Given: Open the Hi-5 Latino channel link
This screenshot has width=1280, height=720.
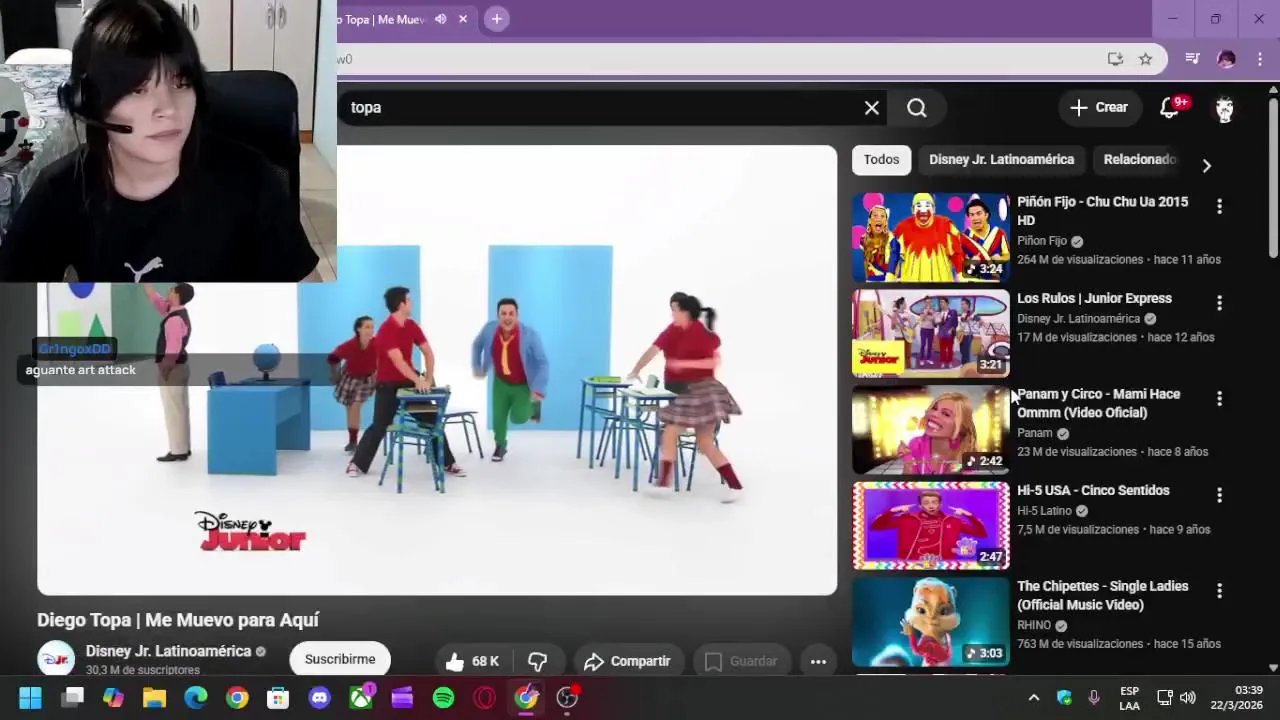Looking at the screenshot, I should 1044,510.
